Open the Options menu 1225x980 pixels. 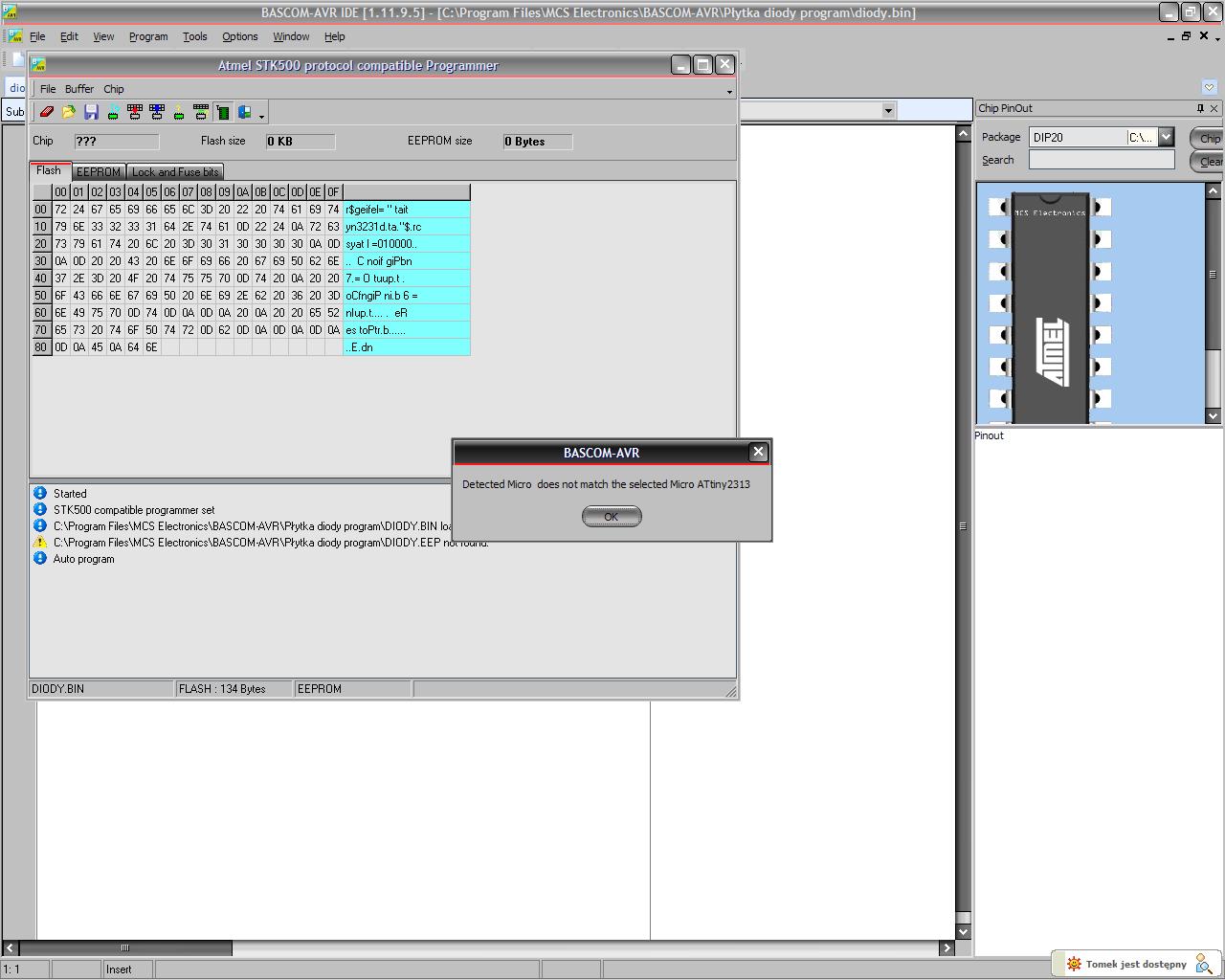tap(240, 36)
